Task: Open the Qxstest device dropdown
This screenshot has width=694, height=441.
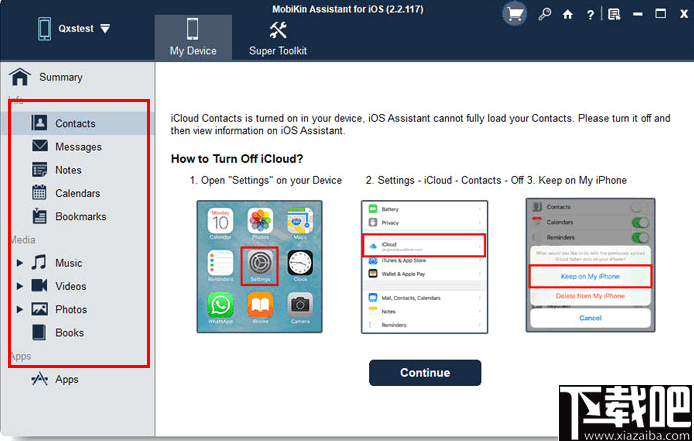Action: click(105, 29)
